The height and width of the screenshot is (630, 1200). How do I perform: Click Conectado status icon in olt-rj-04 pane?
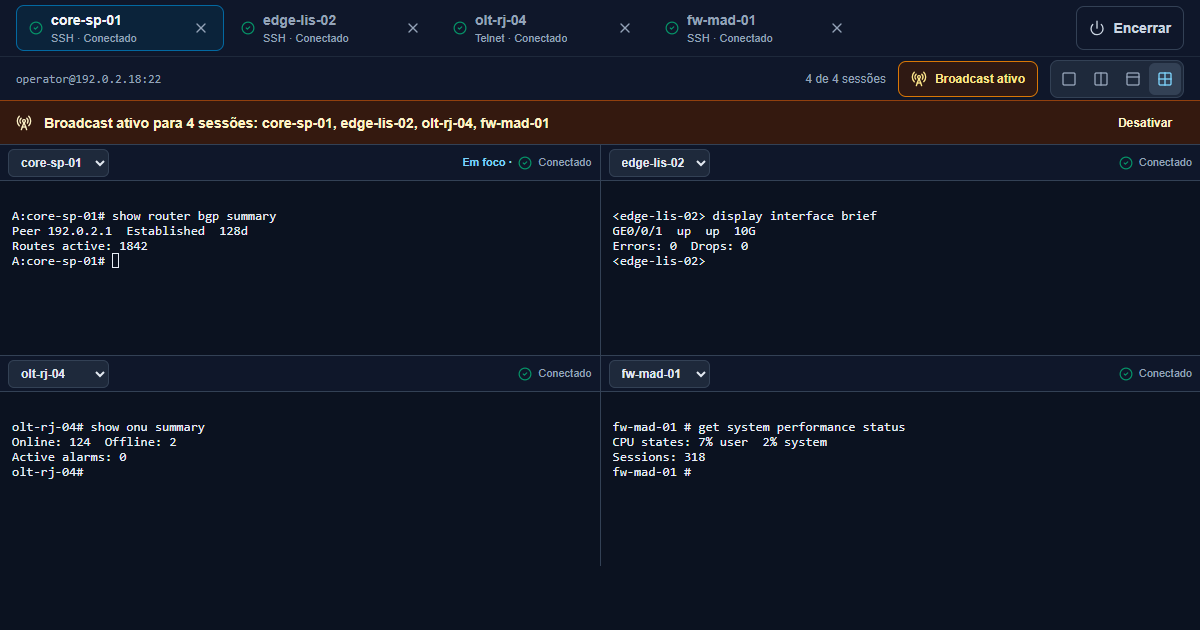click(525, 373)
